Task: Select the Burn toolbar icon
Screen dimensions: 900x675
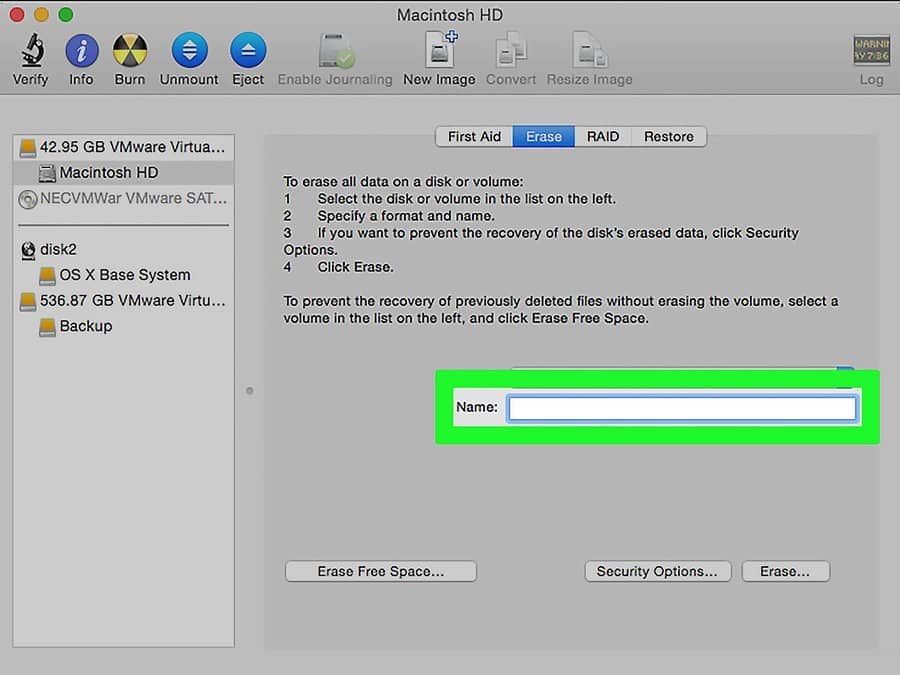Action: click(x=130, y=51)
